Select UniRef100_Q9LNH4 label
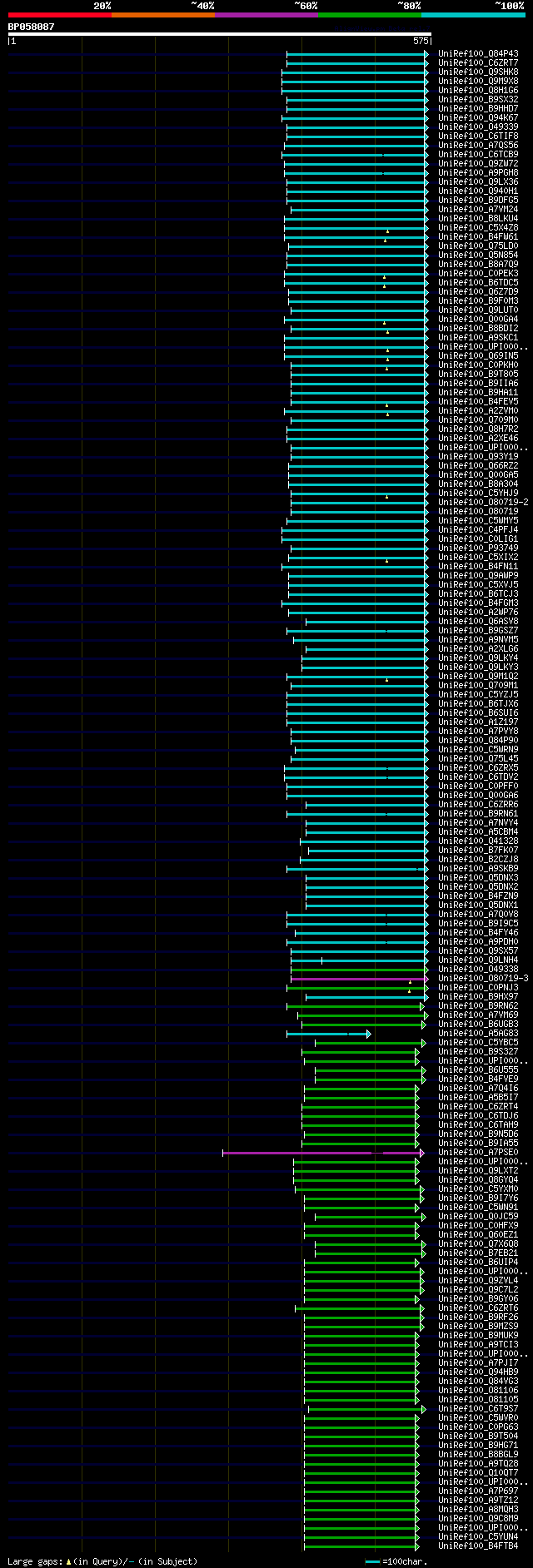533x1568 pixels. coord(478,960)
